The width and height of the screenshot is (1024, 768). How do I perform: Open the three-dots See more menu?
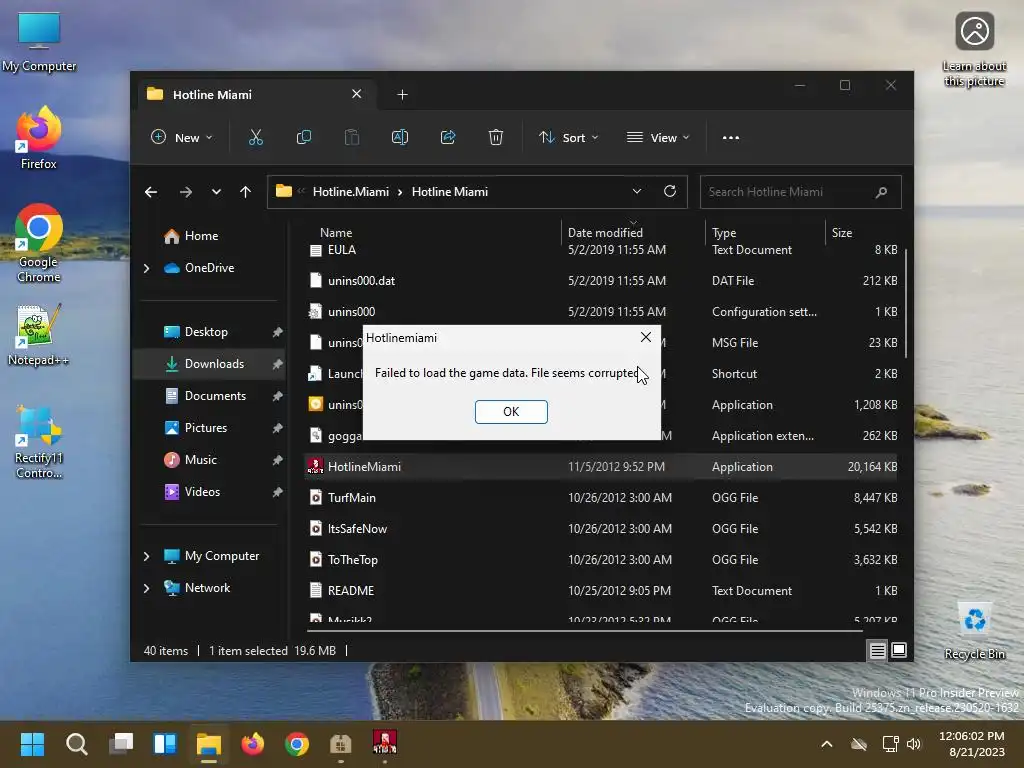coord(731,138)
